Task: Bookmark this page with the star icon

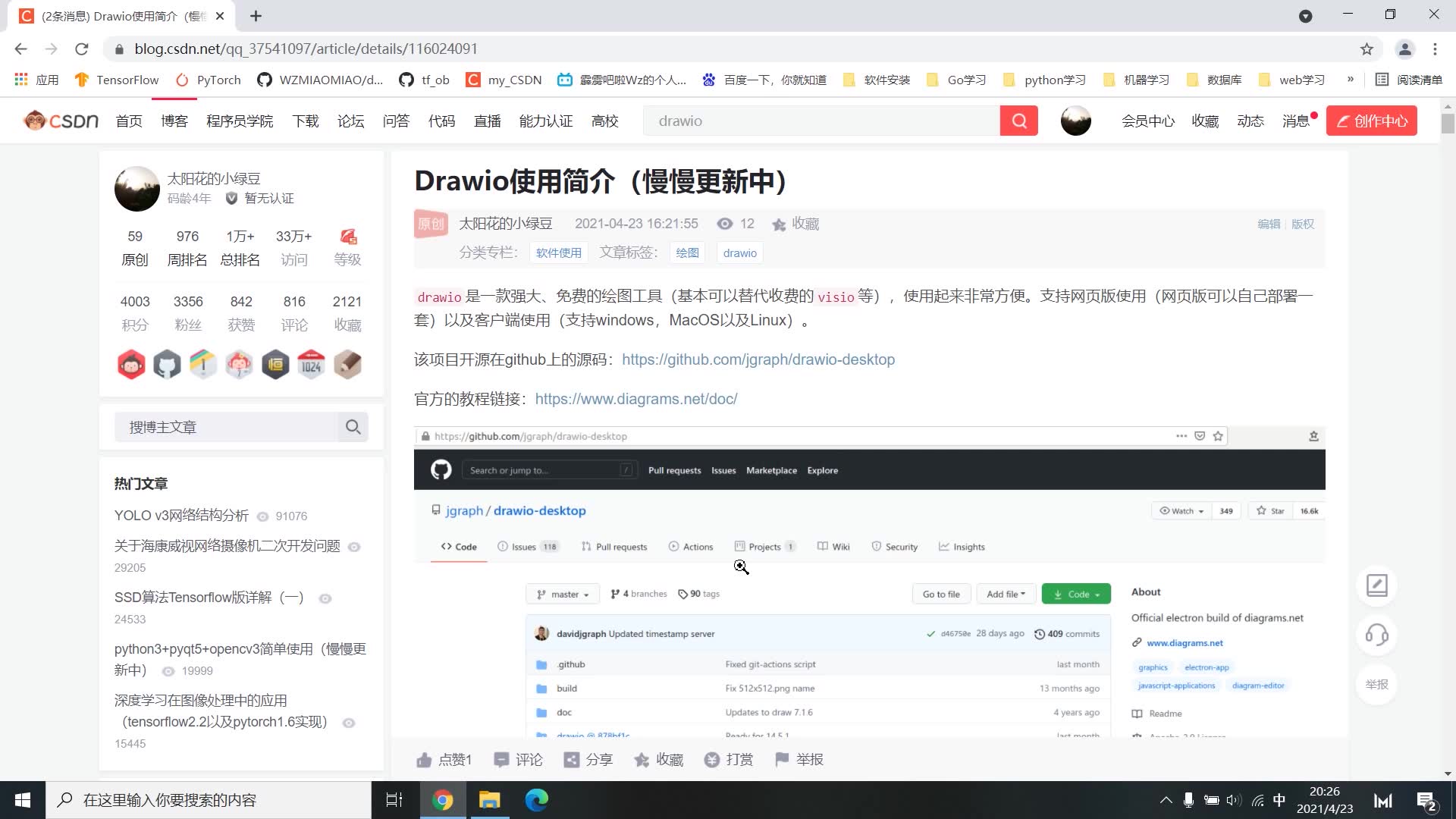Action: coord(1367,49)
